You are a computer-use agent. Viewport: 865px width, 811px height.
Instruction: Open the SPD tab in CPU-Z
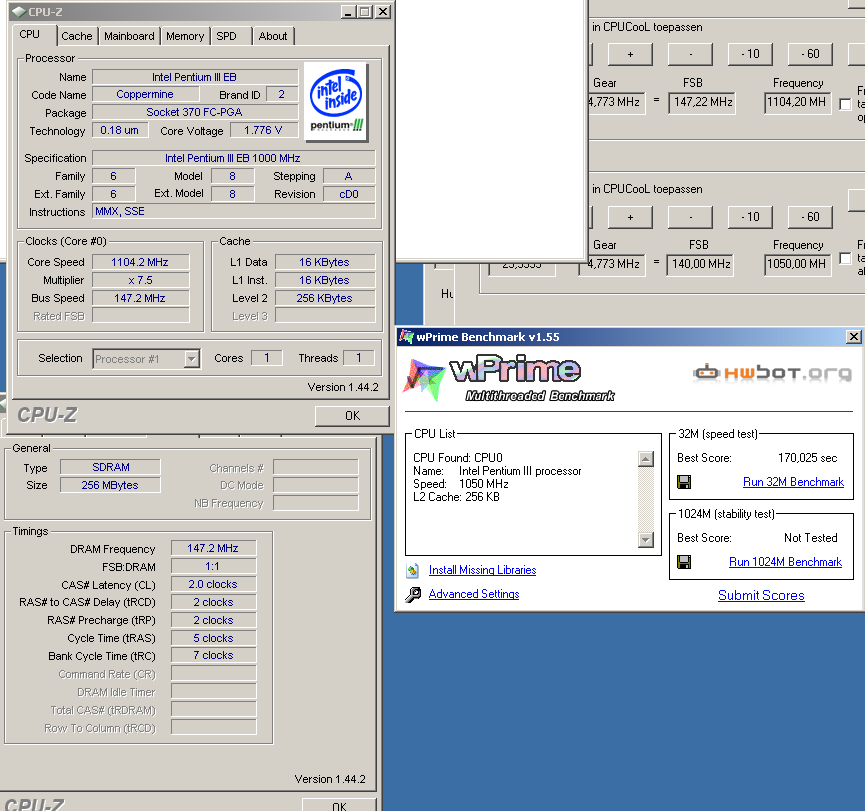(x=226, y=36)
